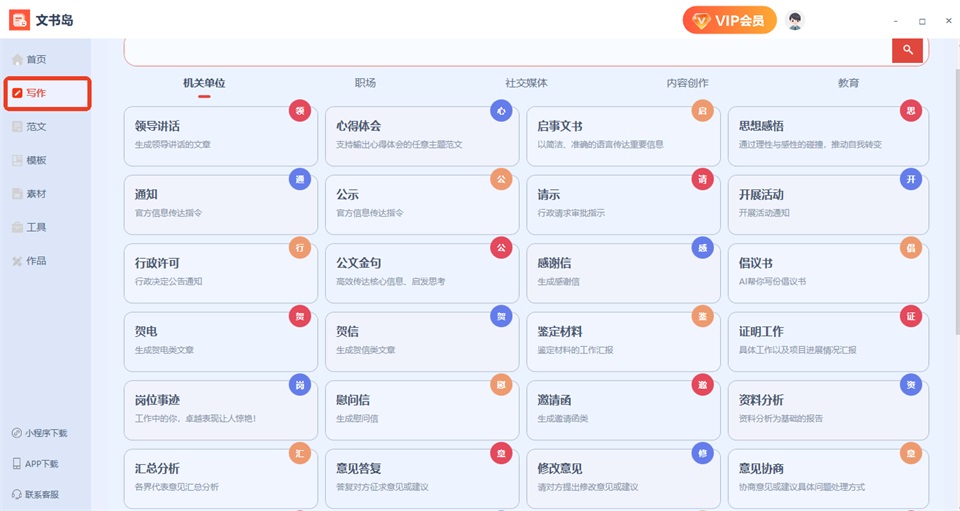Click the search input field

tap(508, 51)
